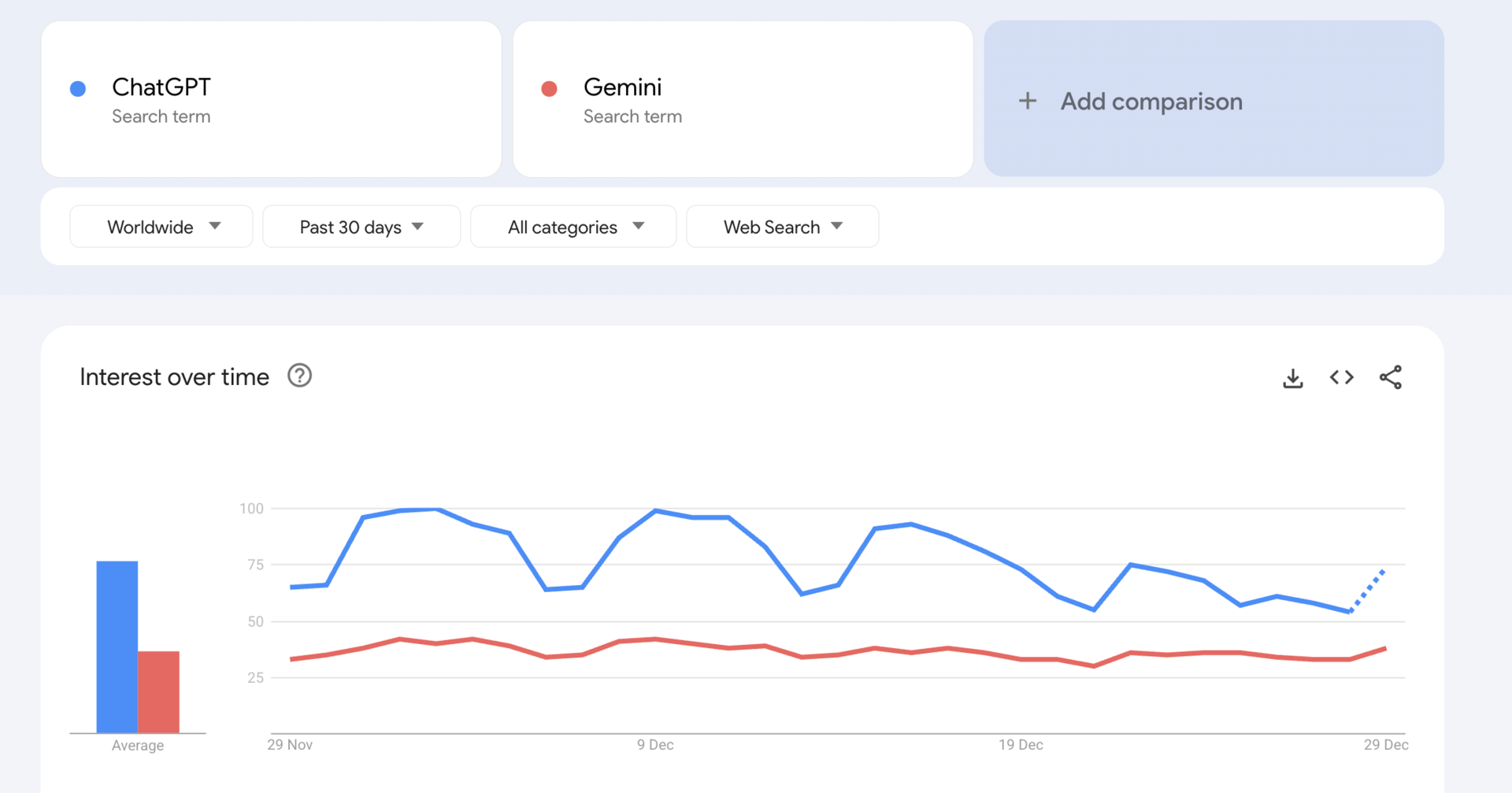1512x793 pixels.
Task: Download the Interest over time data
Action: click(x=1292, y=378)
